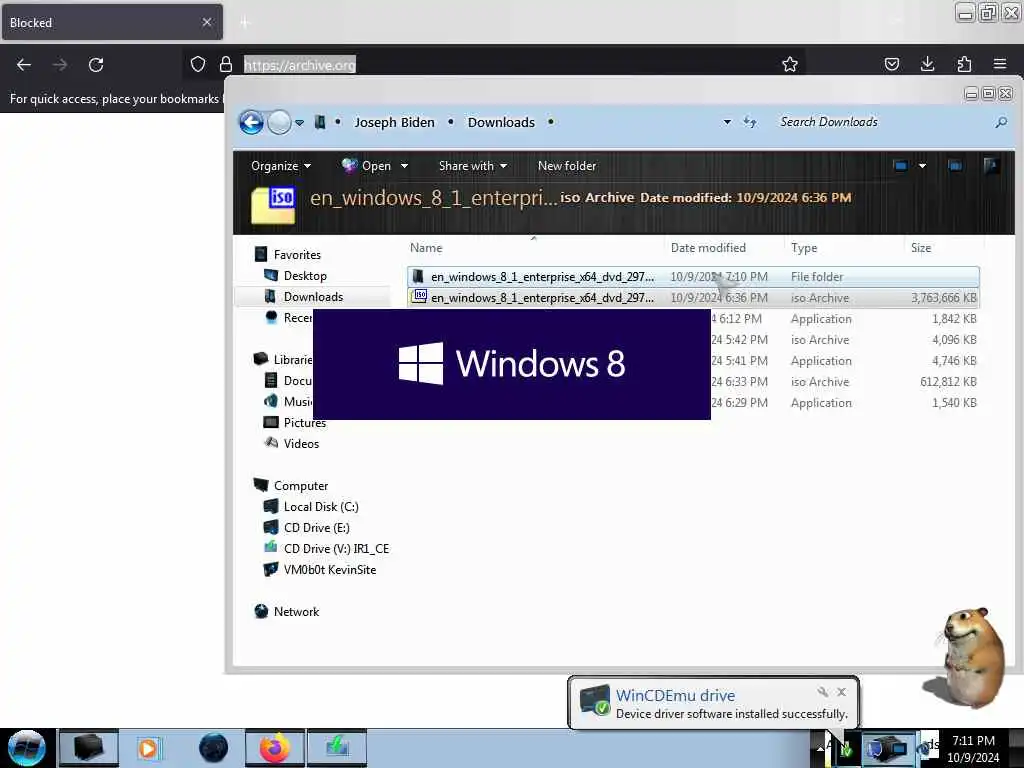Expand the address path history dropdown

tap(727, 122)
